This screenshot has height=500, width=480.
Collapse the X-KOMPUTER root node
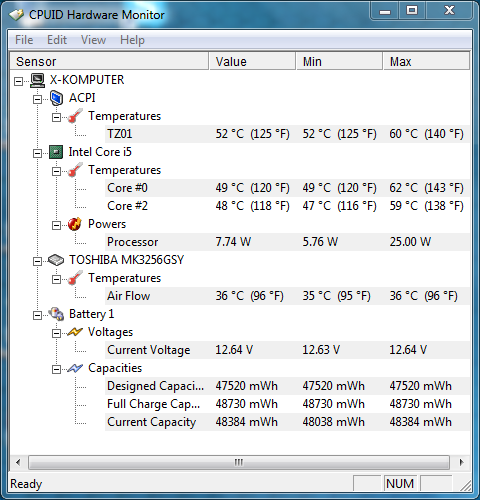[x=19, y=81]
